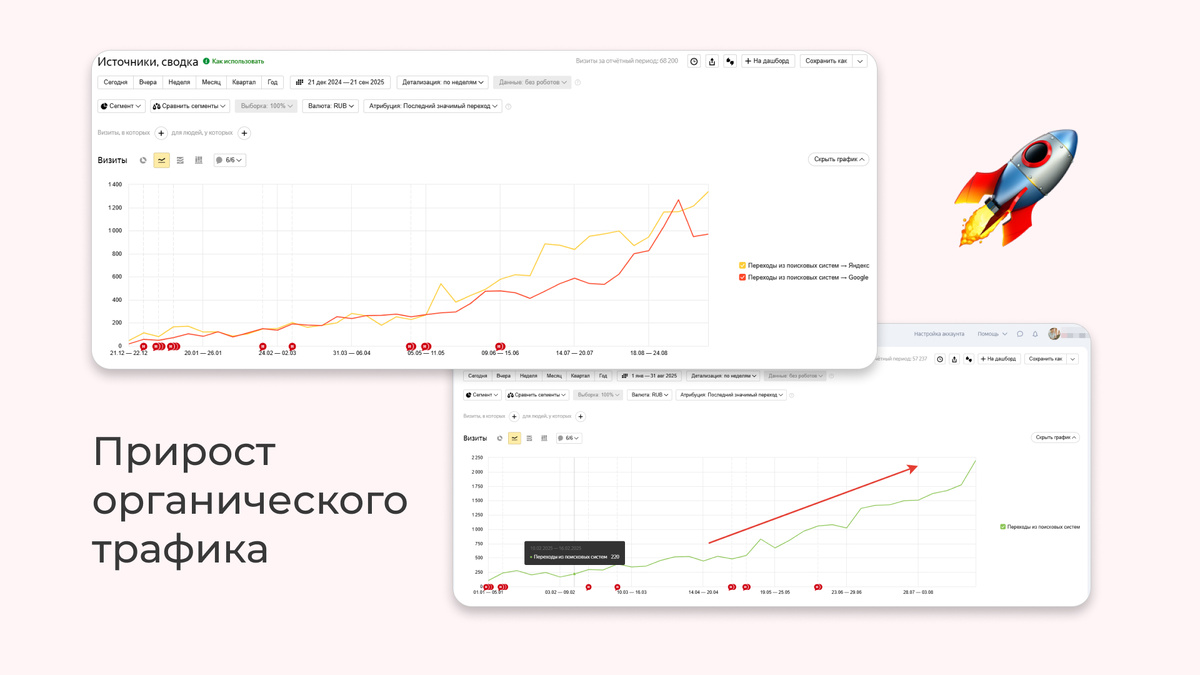Click annotation marker near 23.06 — 29.06 lower chart
The width and height of the screenshot is (1200, 675).
click(x=818, y=587)
